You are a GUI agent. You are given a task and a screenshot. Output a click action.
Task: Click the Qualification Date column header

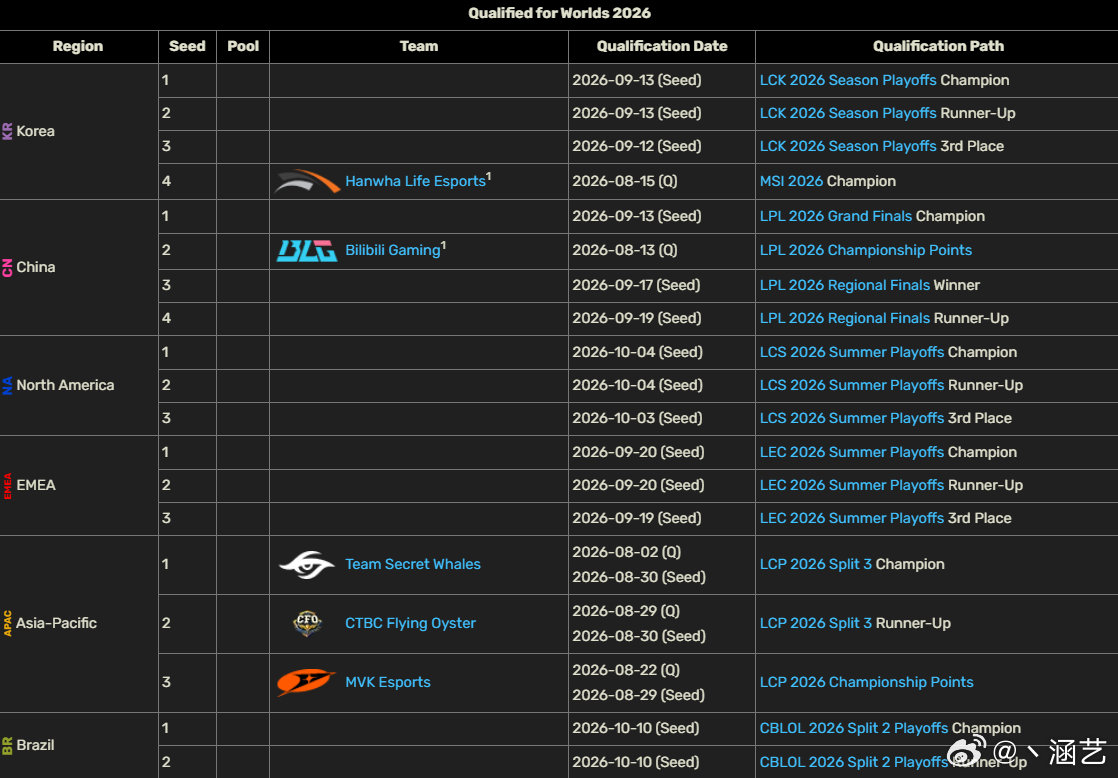click(662, 46)
